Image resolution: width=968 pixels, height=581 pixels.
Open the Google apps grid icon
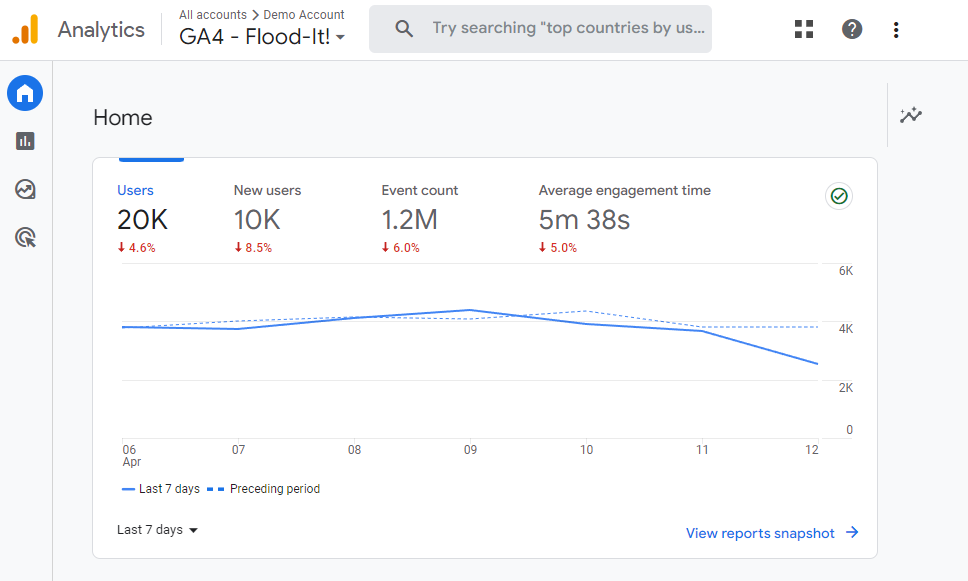point(804,29)
